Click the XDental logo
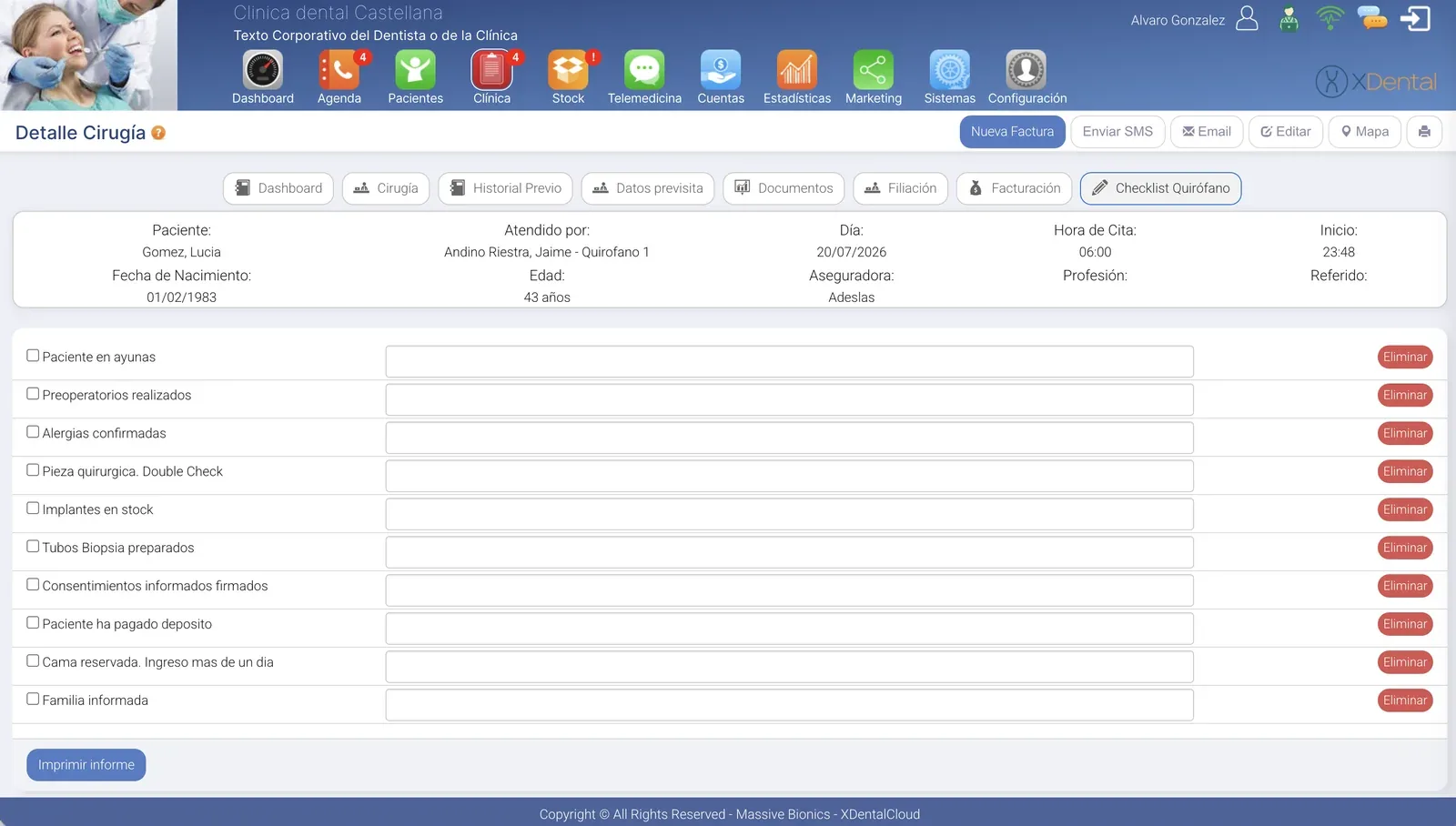 (x=1376, y=82)
